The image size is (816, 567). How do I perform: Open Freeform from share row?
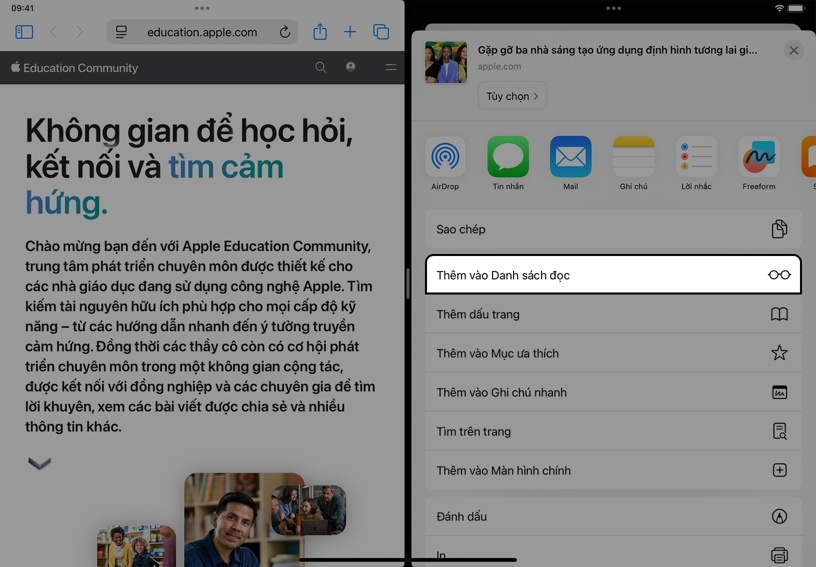(x=759, y=158)
